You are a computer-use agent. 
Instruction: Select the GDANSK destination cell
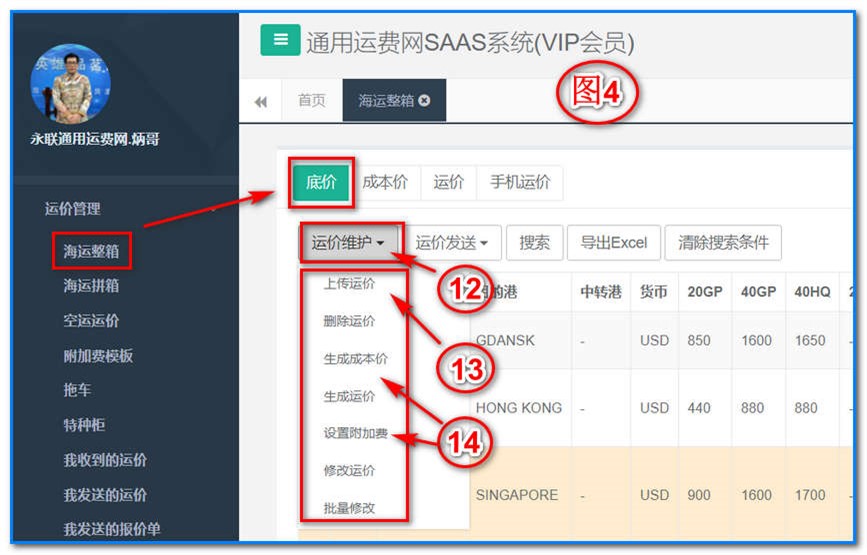505,341
